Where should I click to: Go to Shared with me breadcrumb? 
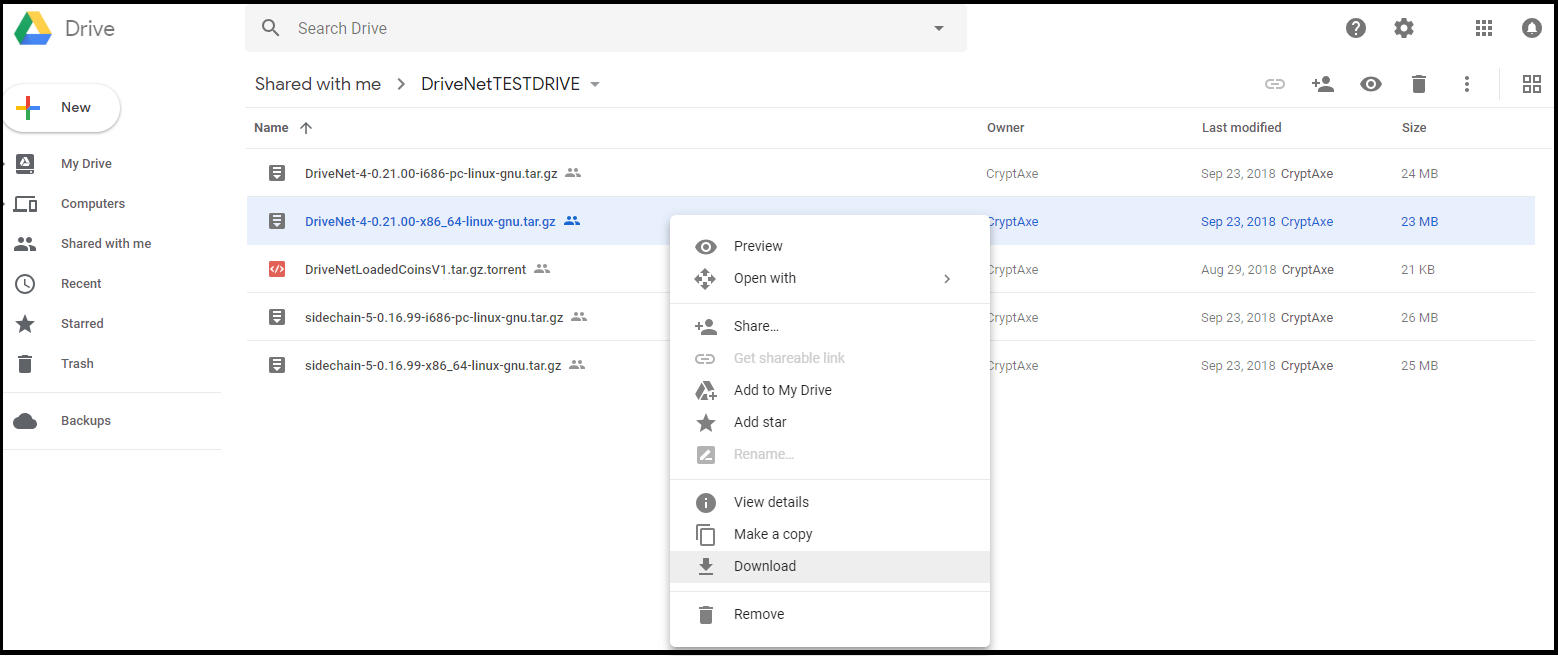(318, 84)
